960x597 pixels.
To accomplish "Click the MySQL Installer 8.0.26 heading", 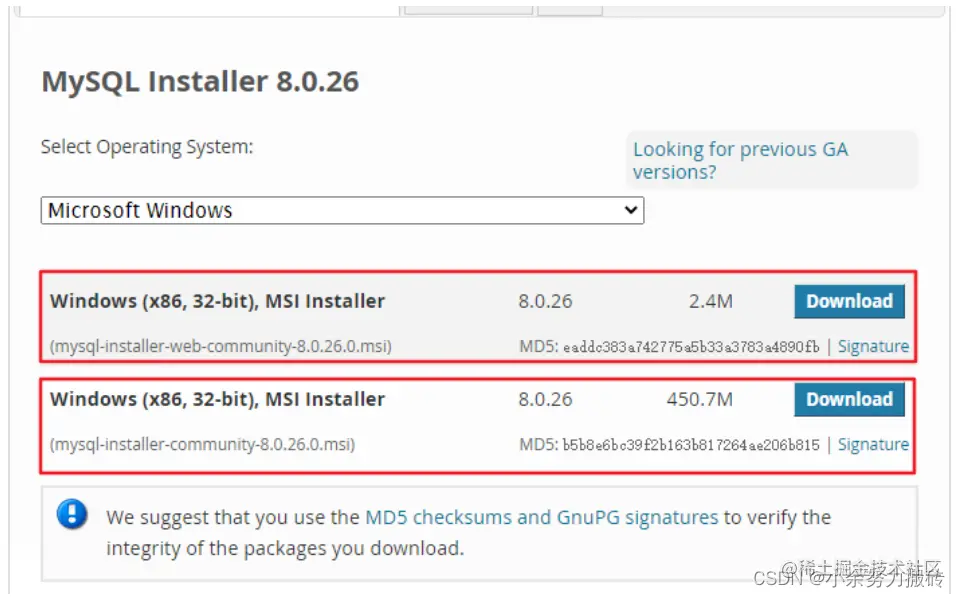I will click(200, 81).
